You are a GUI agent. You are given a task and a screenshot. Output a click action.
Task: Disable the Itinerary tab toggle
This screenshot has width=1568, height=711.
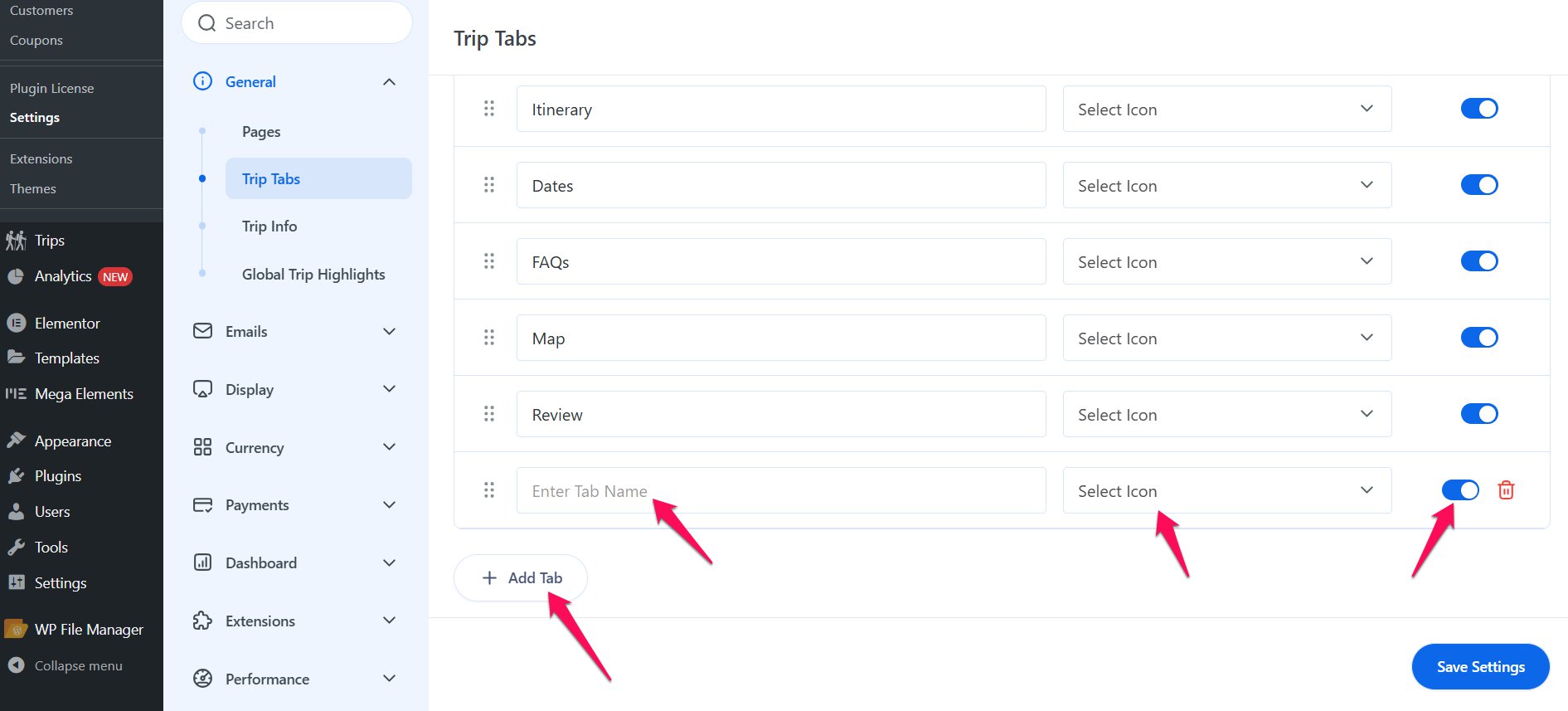pos(1479,108)
